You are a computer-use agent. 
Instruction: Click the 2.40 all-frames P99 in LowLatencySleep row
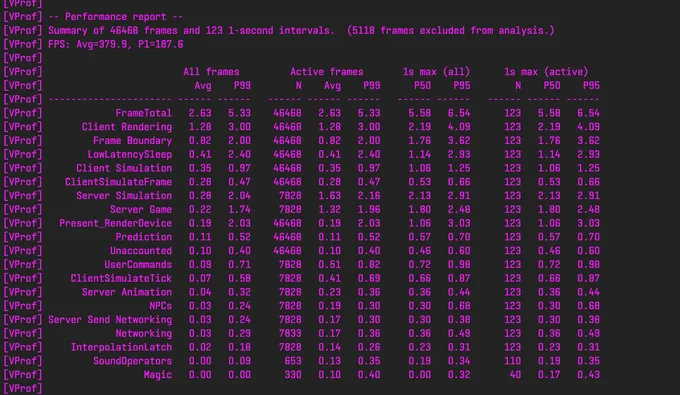pos(239,155)
